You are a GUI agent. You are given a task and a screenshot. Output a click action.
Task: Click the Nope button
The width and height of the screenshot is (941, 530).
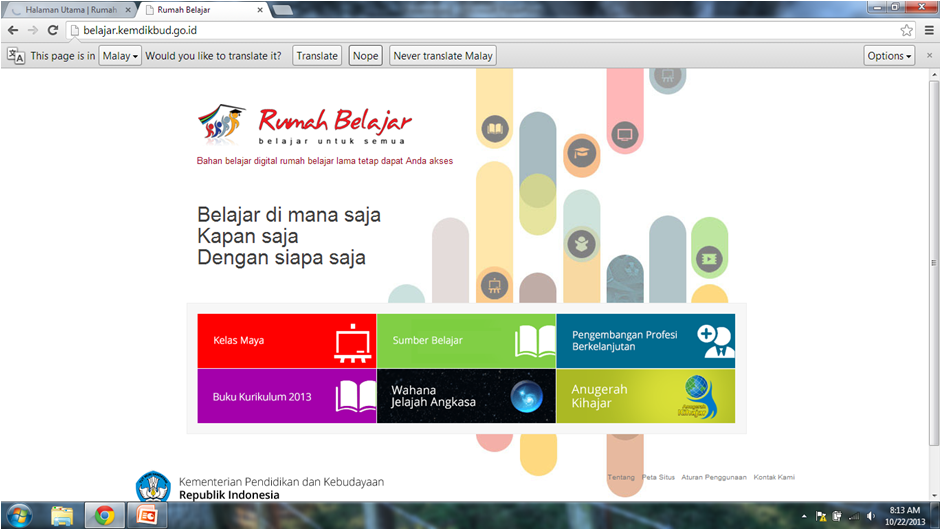pos(365,56)
